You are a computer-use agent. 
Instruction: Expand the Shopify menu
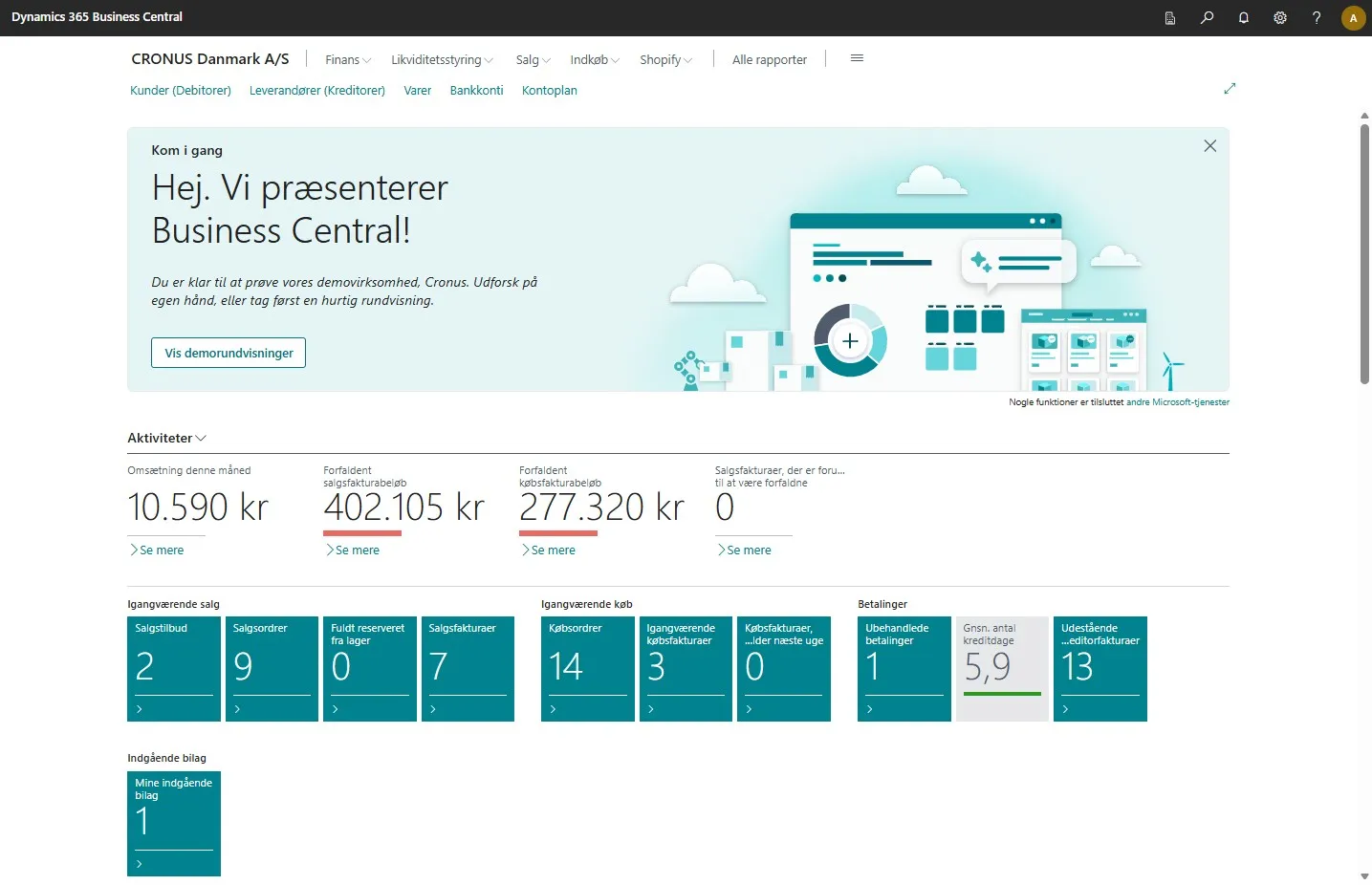click(666, 59)
